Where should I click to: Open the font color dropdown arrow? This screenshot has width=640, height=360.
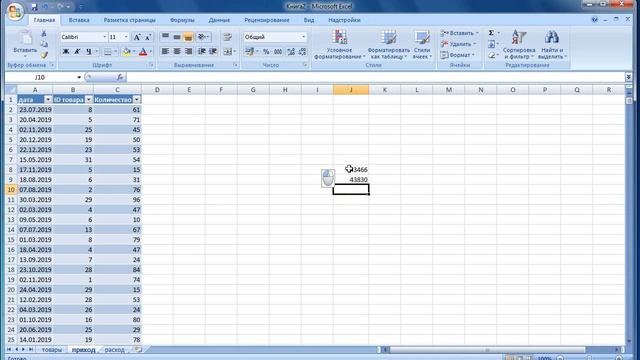[x=150, y=52]
